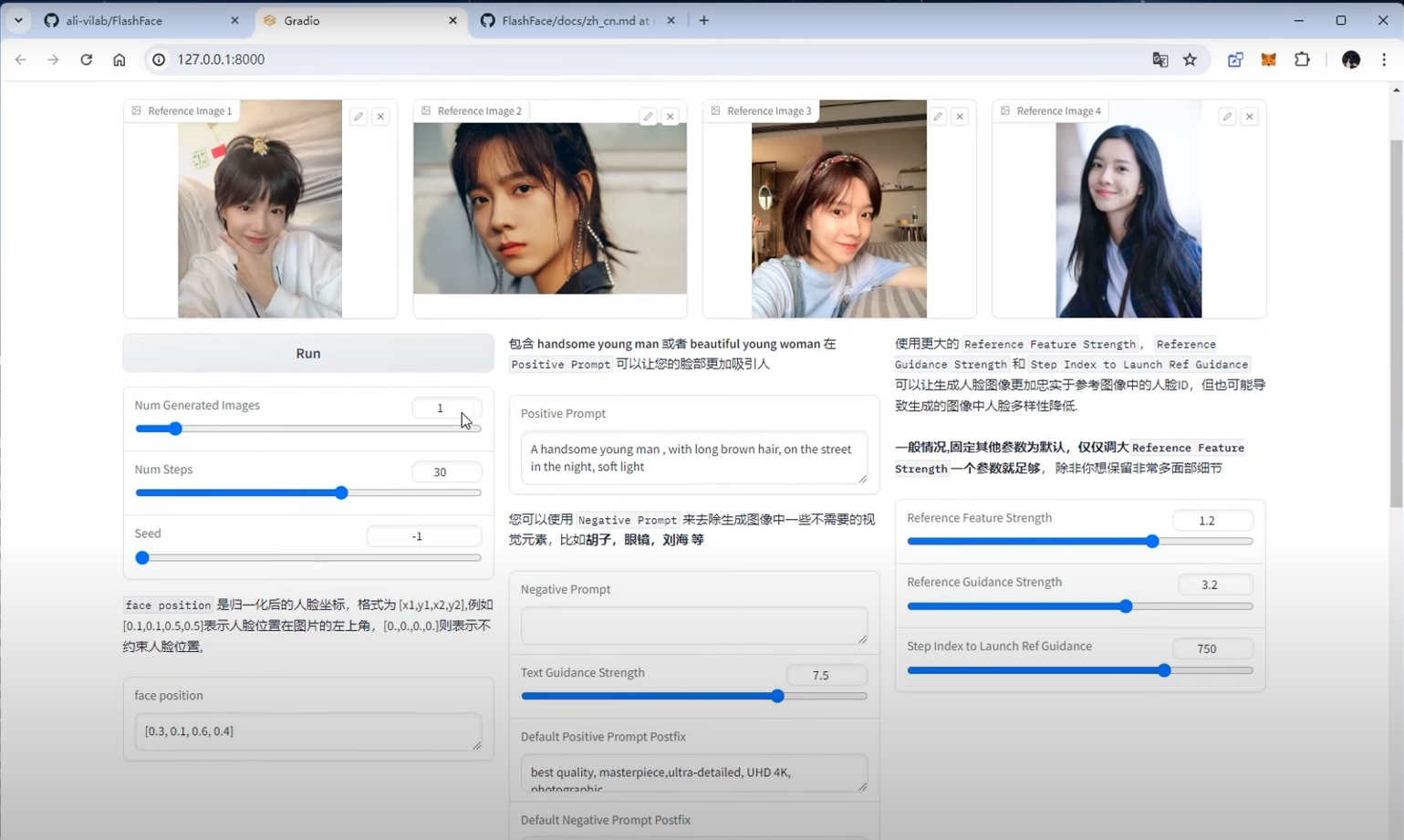This screenshot has width=1404, height=840.
Task: Open the Chrome profile avatar
Action: pyautogui.click(x=1353, y=59)
